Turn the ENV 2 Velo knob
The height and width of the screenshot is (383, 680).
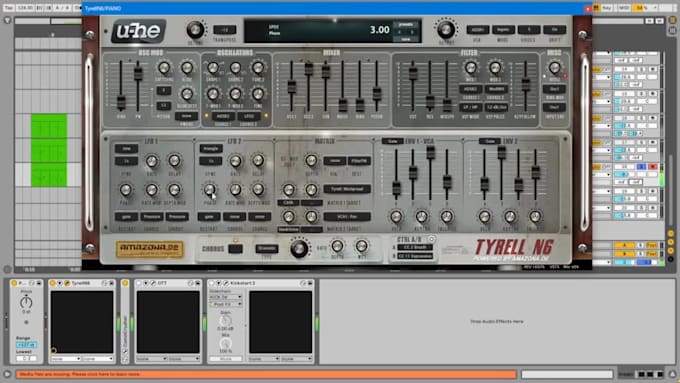coord(484,216)
